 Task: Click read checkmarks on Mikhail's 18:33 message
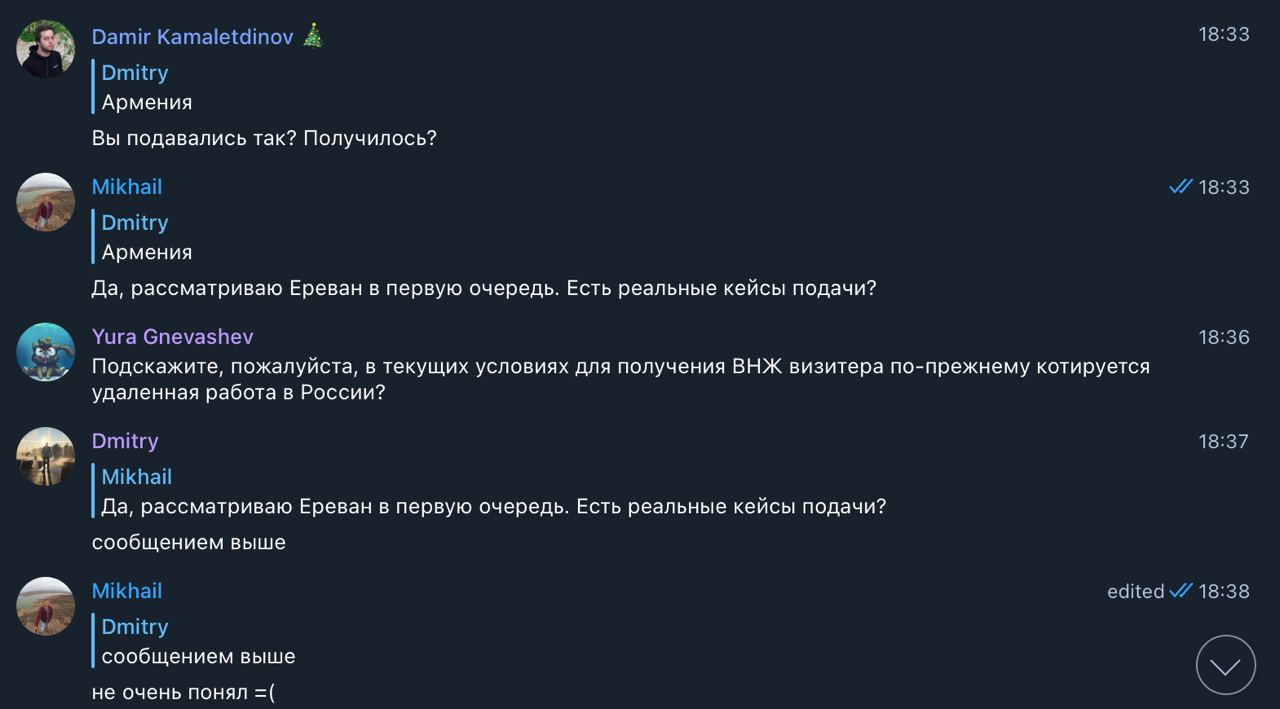(1181, 187)
